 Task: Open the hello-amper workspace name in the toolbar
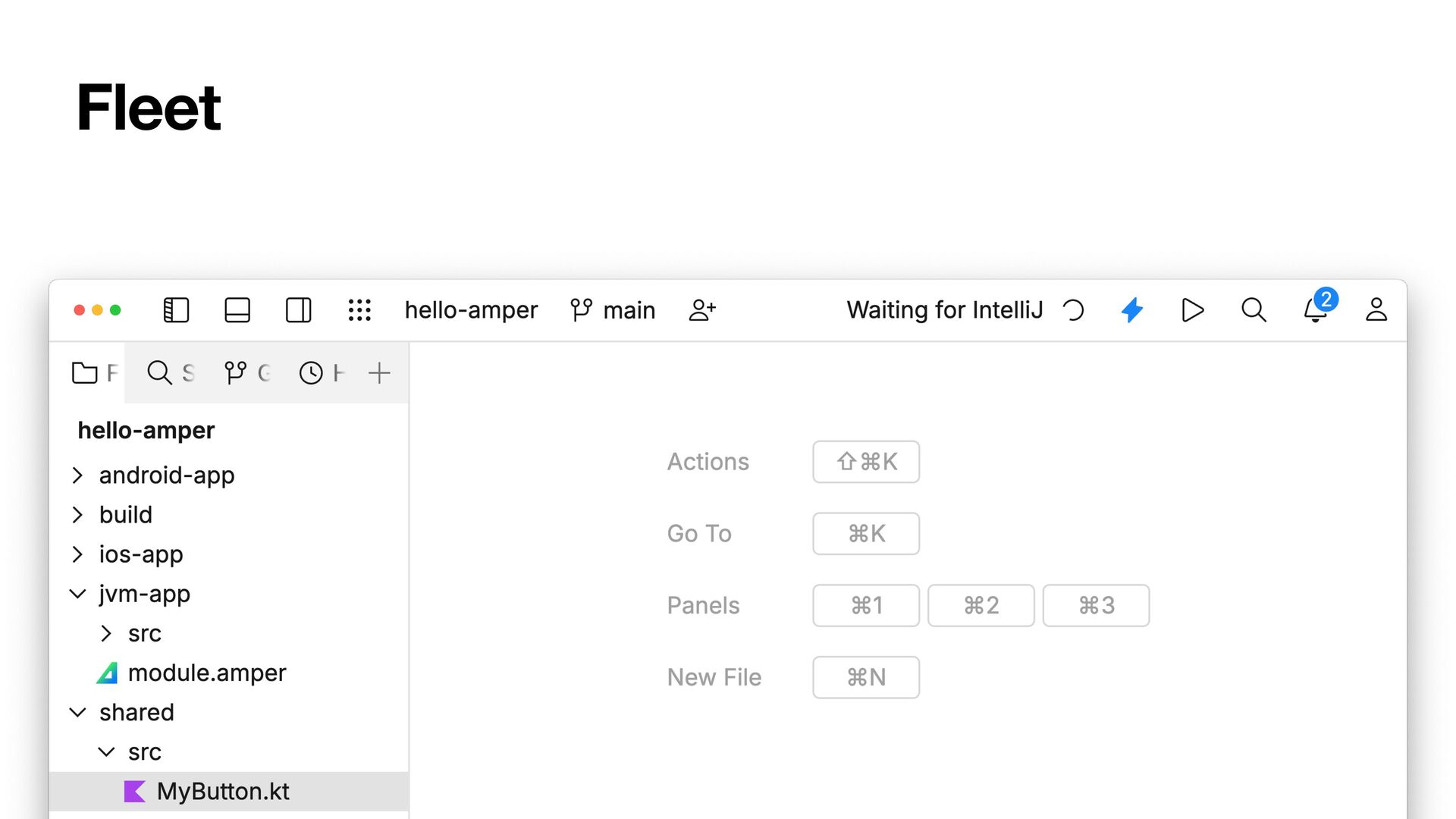pyautogui.click(x=471, y=310)
